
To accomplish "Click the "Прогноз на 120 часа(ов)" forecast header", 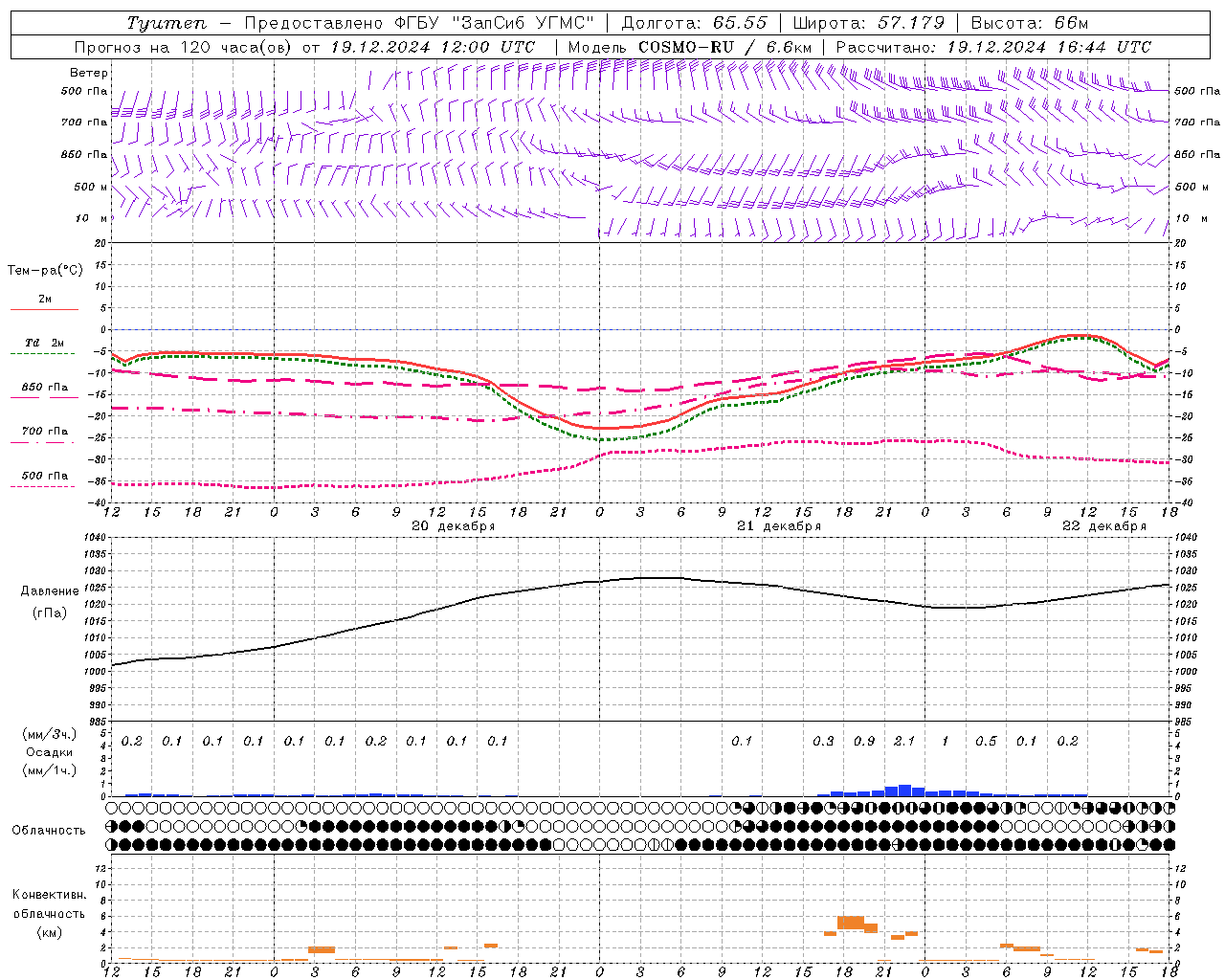I will point(184,47).
